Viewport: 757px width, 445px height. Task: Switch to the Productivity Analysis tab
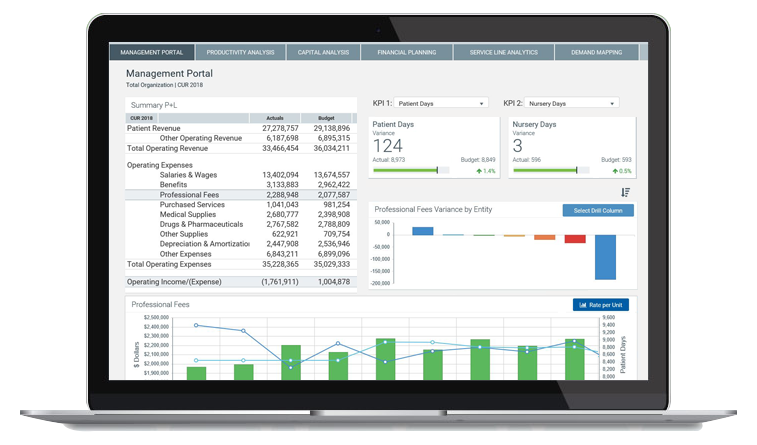(x=240, y=52)
